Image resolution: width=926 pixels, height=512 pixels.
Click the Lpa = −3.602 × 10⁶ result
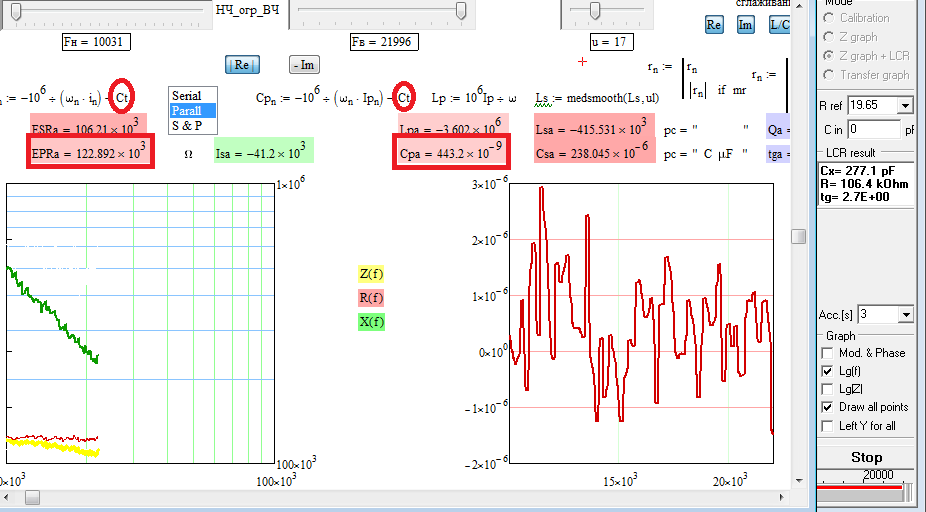click(x=453, y=125)
